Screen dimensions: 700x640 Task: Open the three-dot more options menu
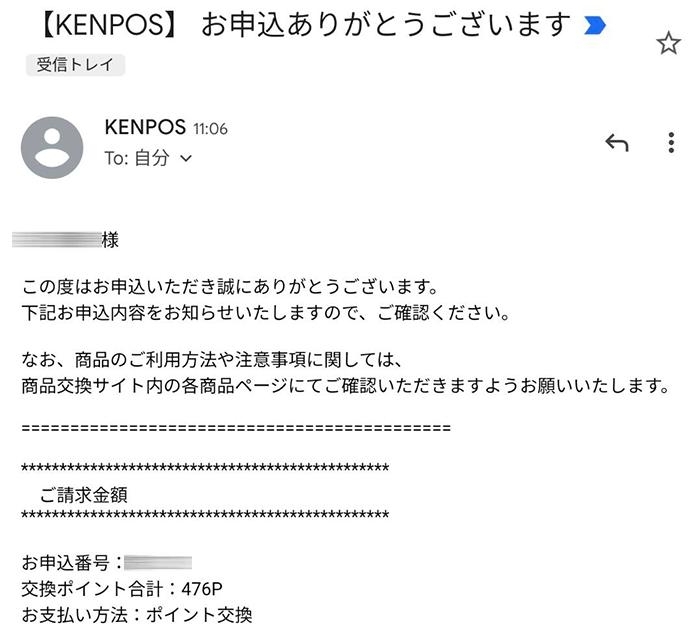click(671, 143)
